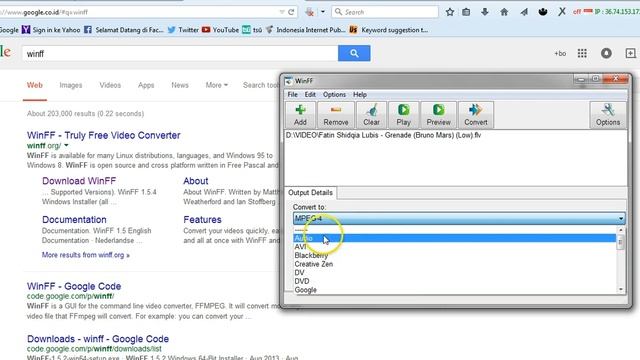This screenshot has width=640, height=360.
Task: Open the Options toolbar button in WinFF
Action: click(608, 115)
